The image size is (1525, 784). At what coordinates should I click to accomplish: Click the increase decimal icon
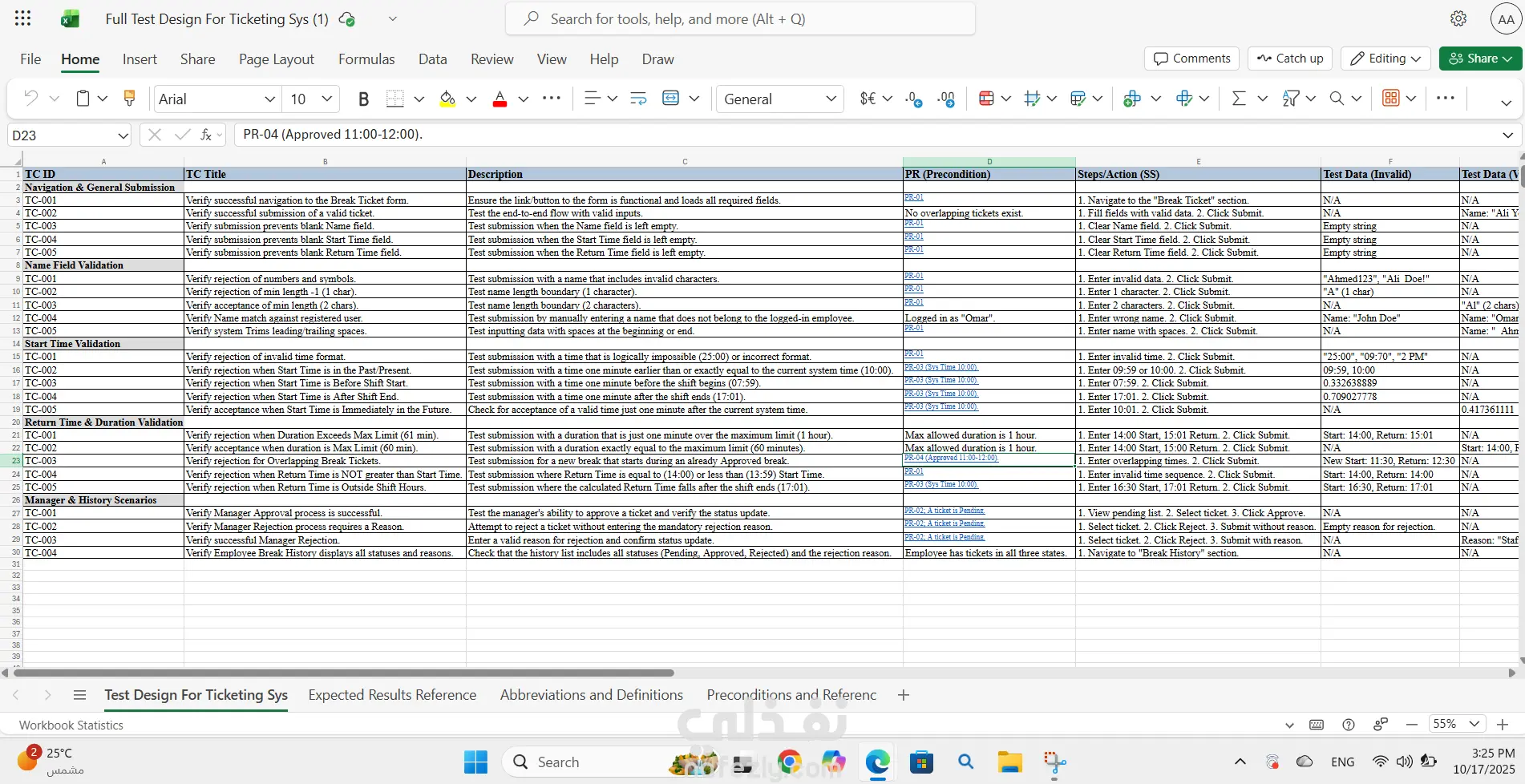pos(946,99)
